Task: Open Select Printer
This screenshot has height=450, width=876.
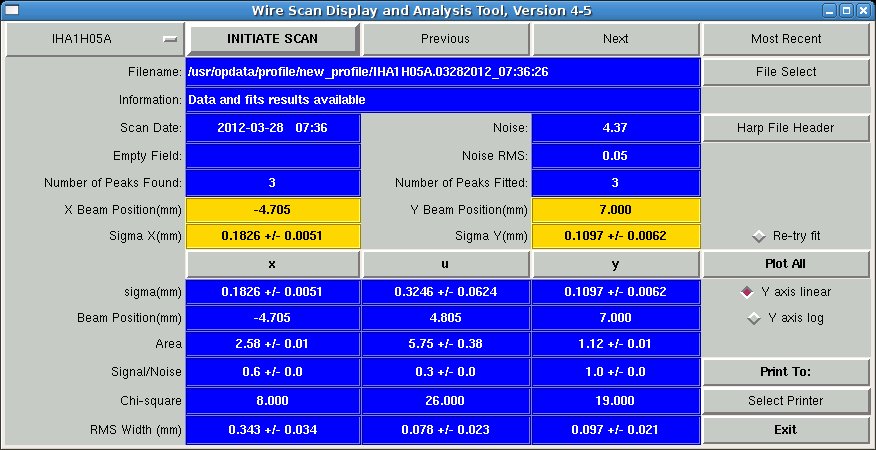Action: [x=785, y=401]
